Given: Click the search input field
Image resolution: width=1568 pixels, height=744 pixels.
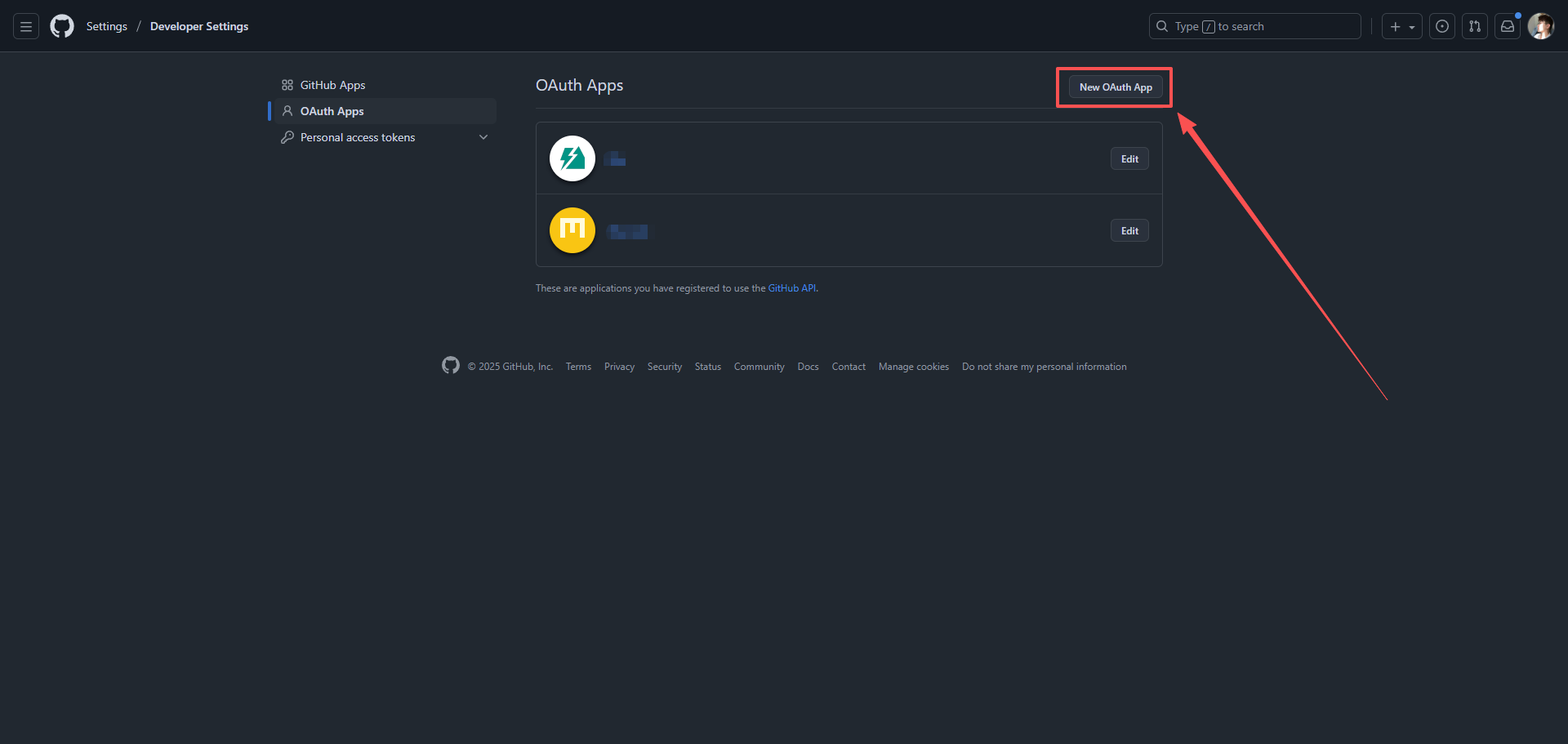Looking at the screenshot, I should point(1254,26).
